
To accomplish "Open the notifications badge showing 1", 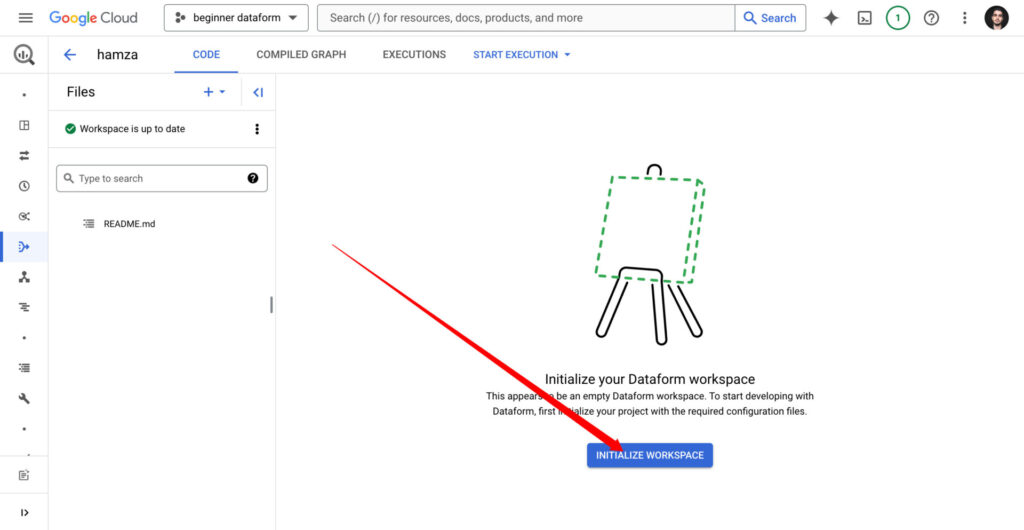I will coord(897,18).
